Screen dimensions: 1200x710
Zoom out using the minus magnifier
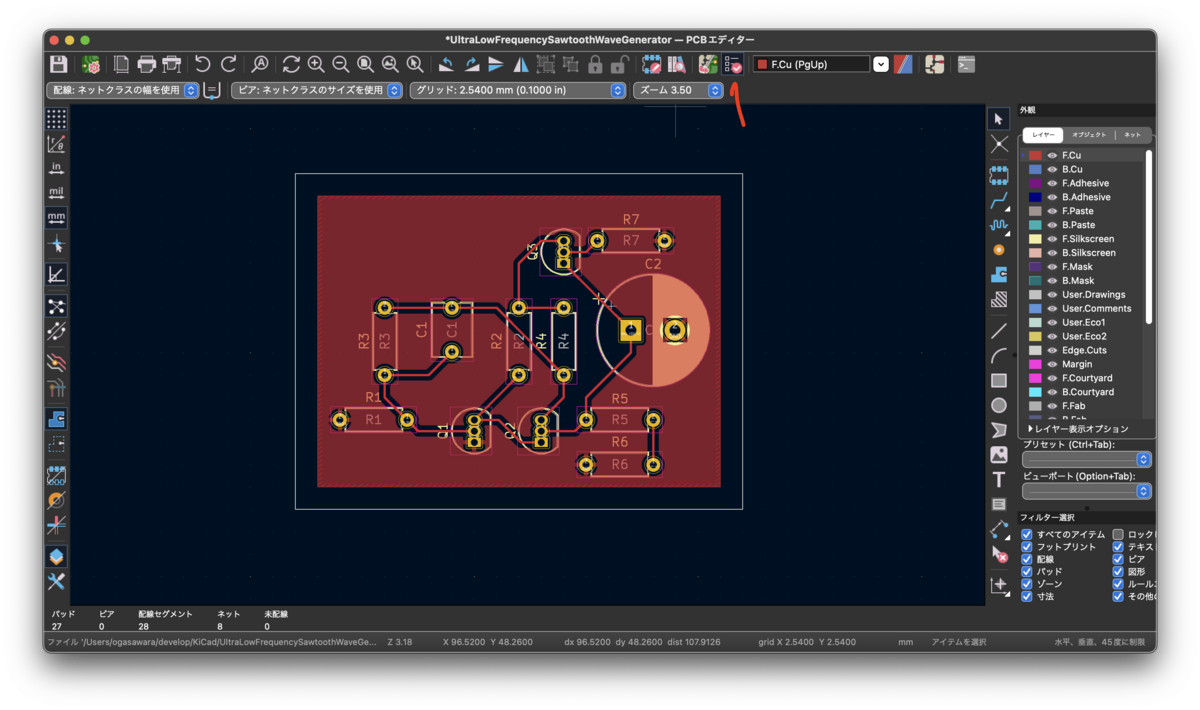coord(341,64)
